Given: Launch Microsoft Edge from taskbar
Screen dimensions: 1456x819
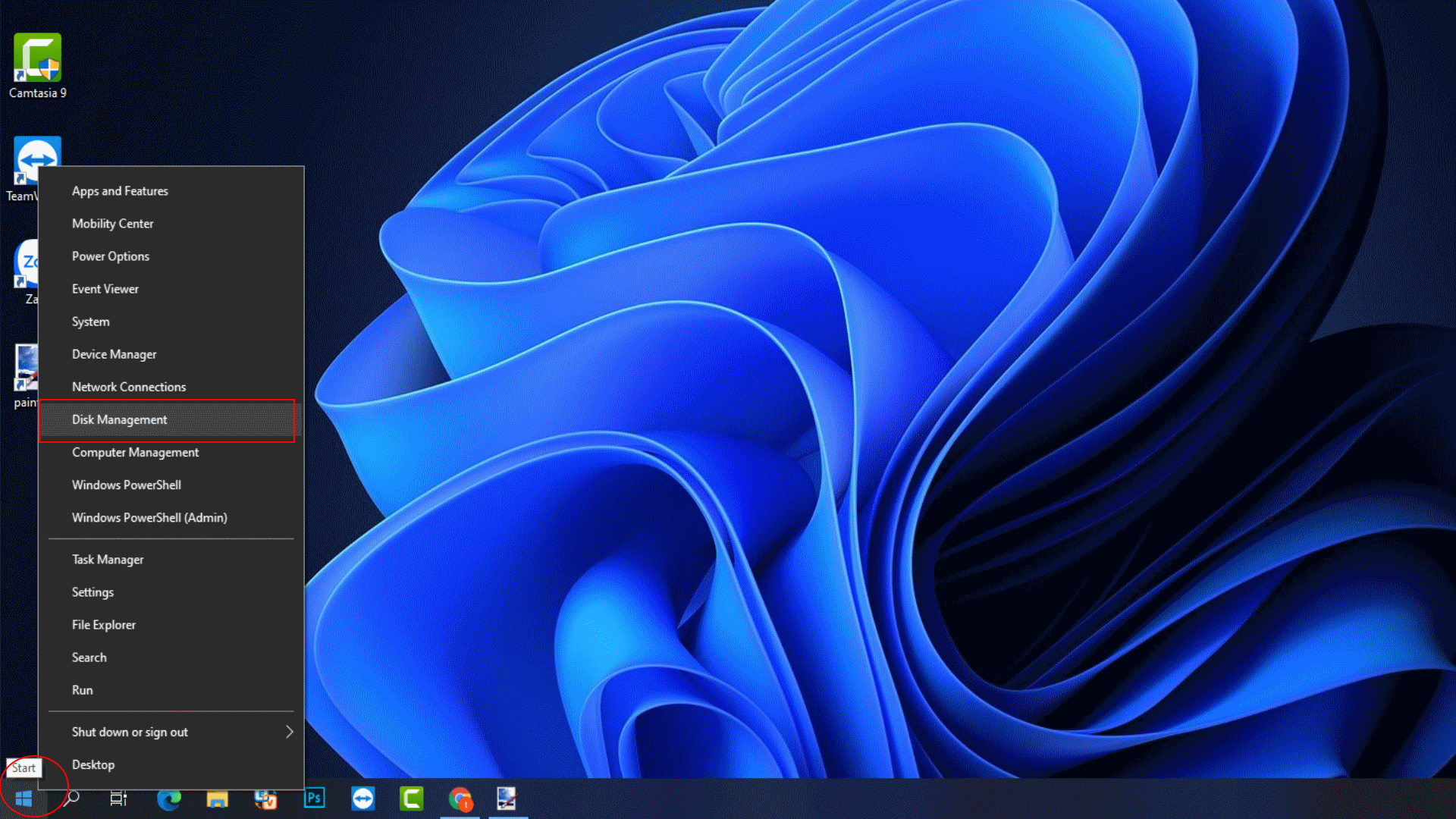Looking at the screenshot, I should (x=168, y=799).
